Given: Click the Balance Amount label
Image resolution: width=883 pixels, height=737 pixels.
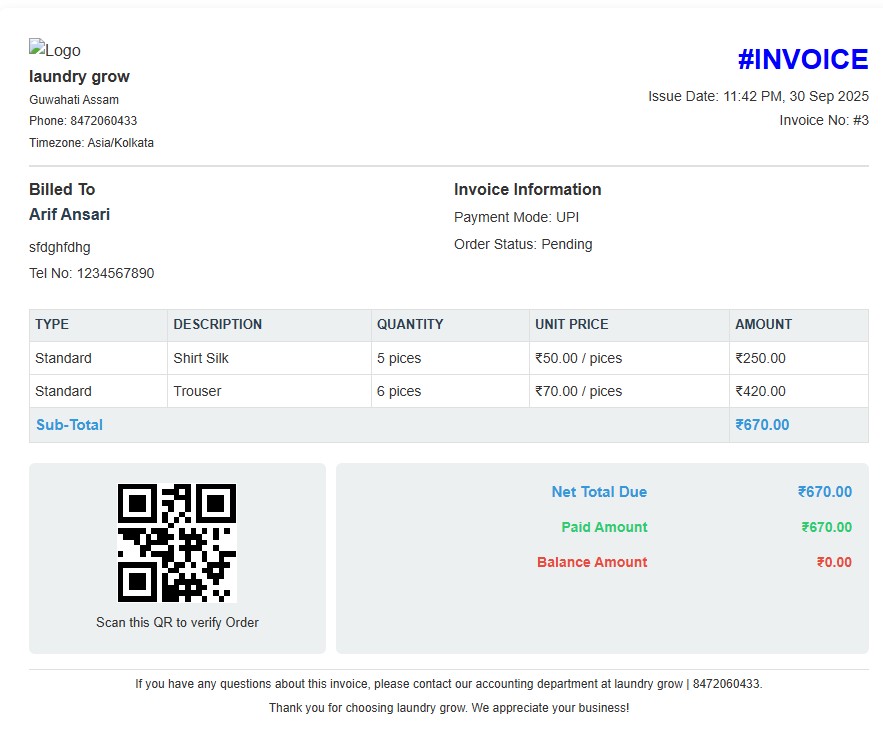Looking at the screenshot, I should coord(592,562).
